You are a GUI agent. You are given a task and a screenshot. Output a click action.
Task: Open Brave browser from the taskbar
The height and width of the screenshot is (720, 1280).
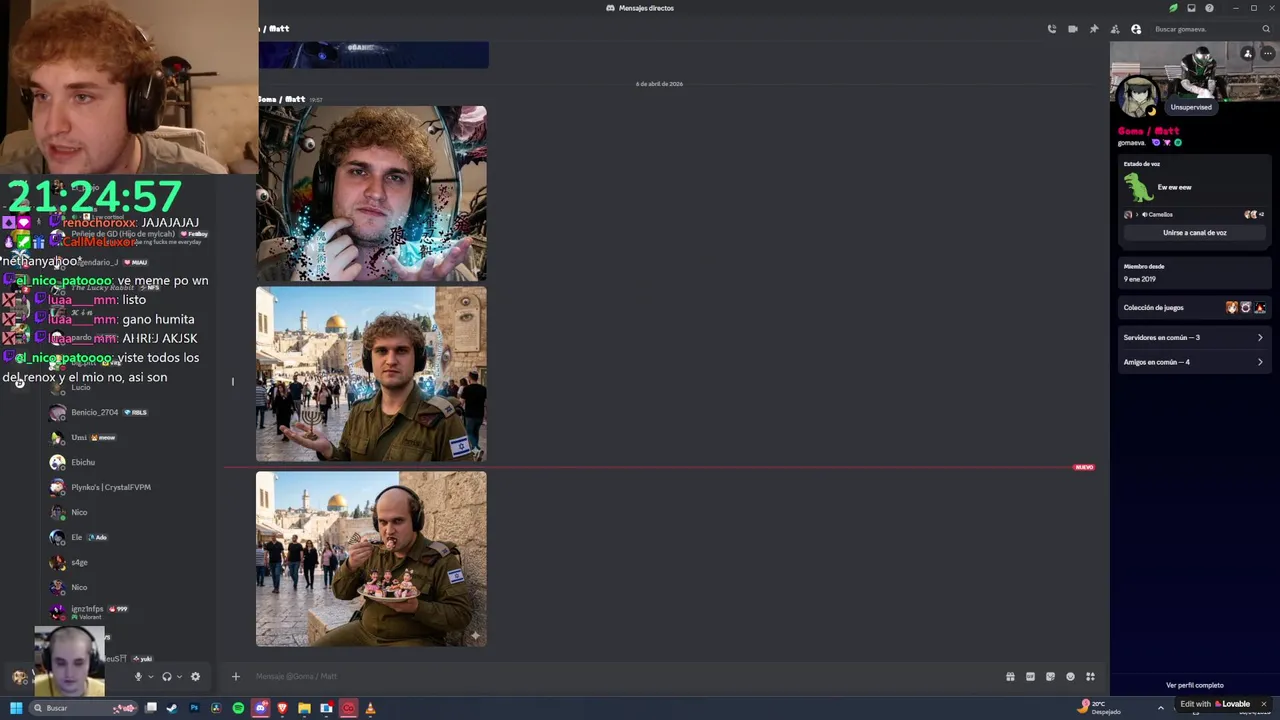(282, 708)
